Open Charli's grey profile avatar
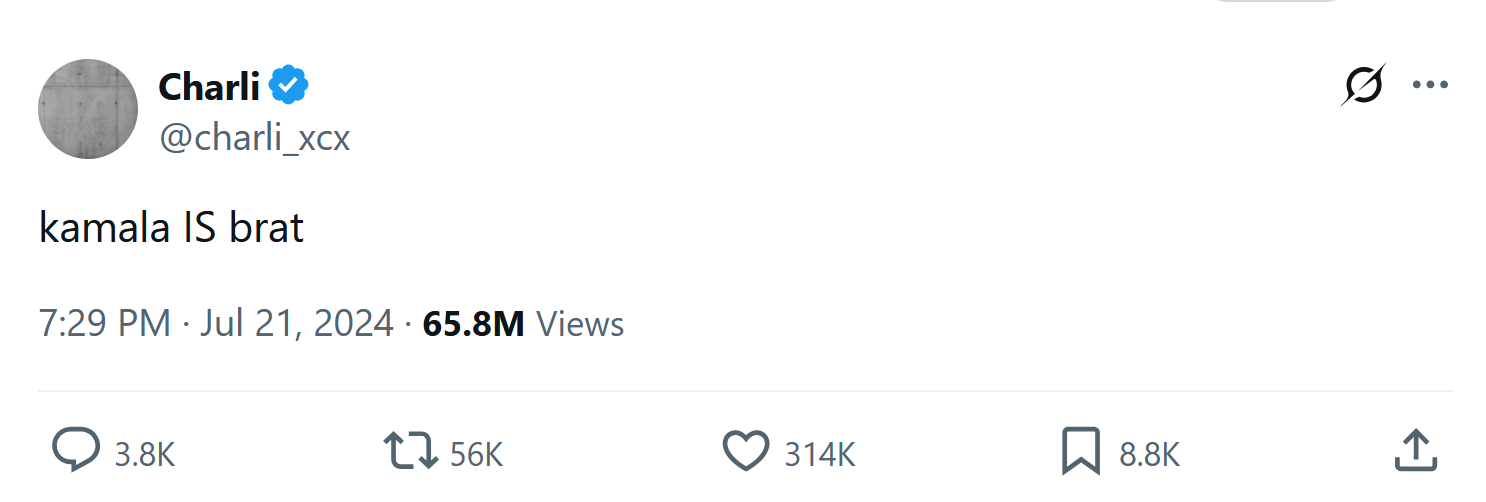Image resolution: width=1486 pixels, height=502 pixels. [x=88, y=109]
